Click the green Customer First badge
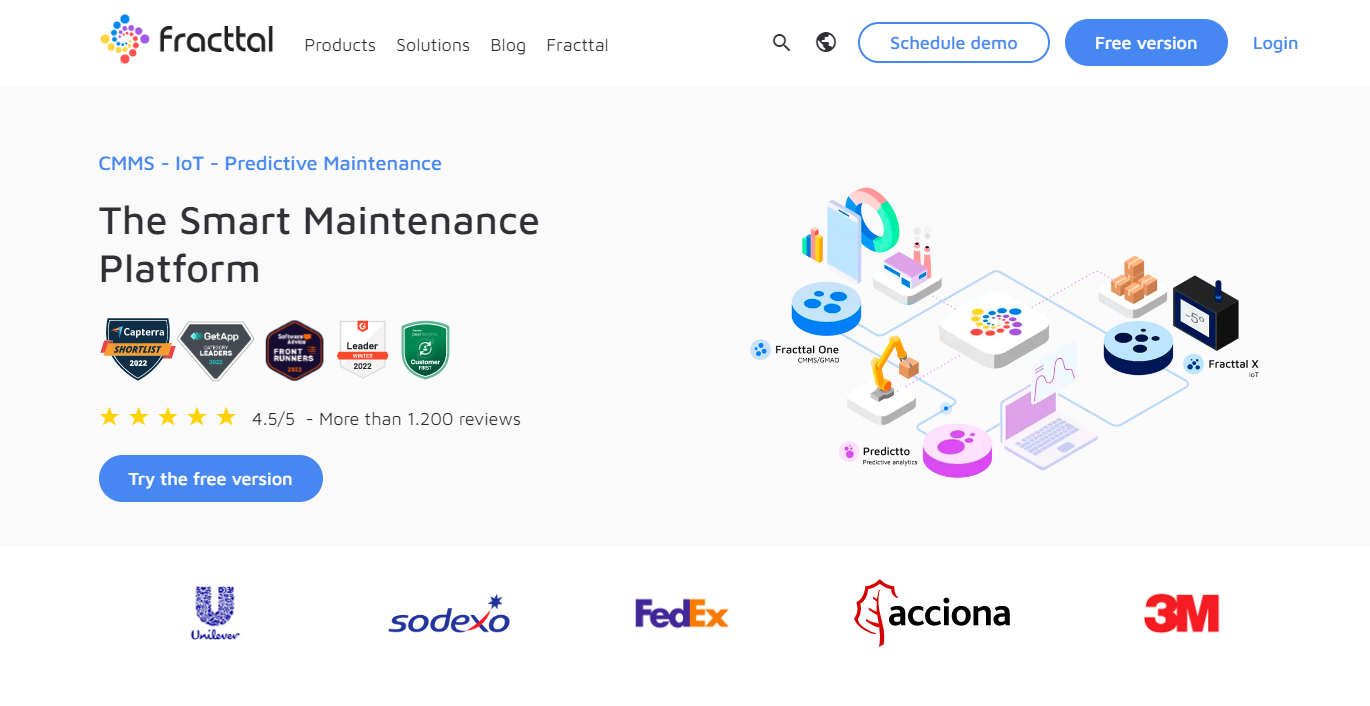The width and height of the screenshot is (1370, 706). pos(425,350)
